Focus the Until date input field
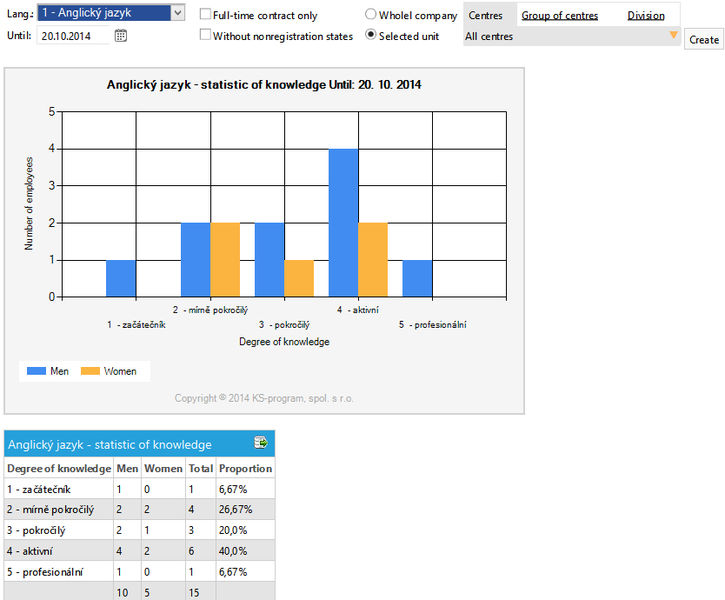This screenshot has width=725, height=600. [x=74, y=36]
